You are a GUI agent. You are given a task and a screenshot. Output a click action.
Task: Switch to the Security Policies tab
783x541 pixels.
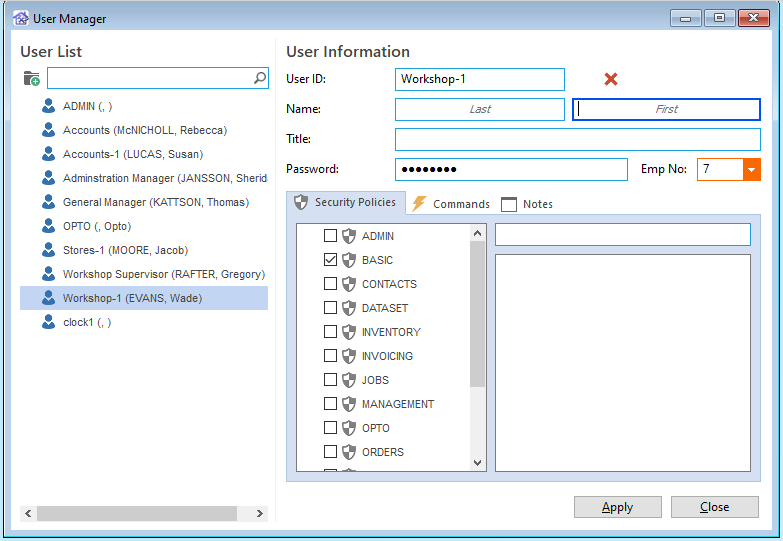(346, 202)
